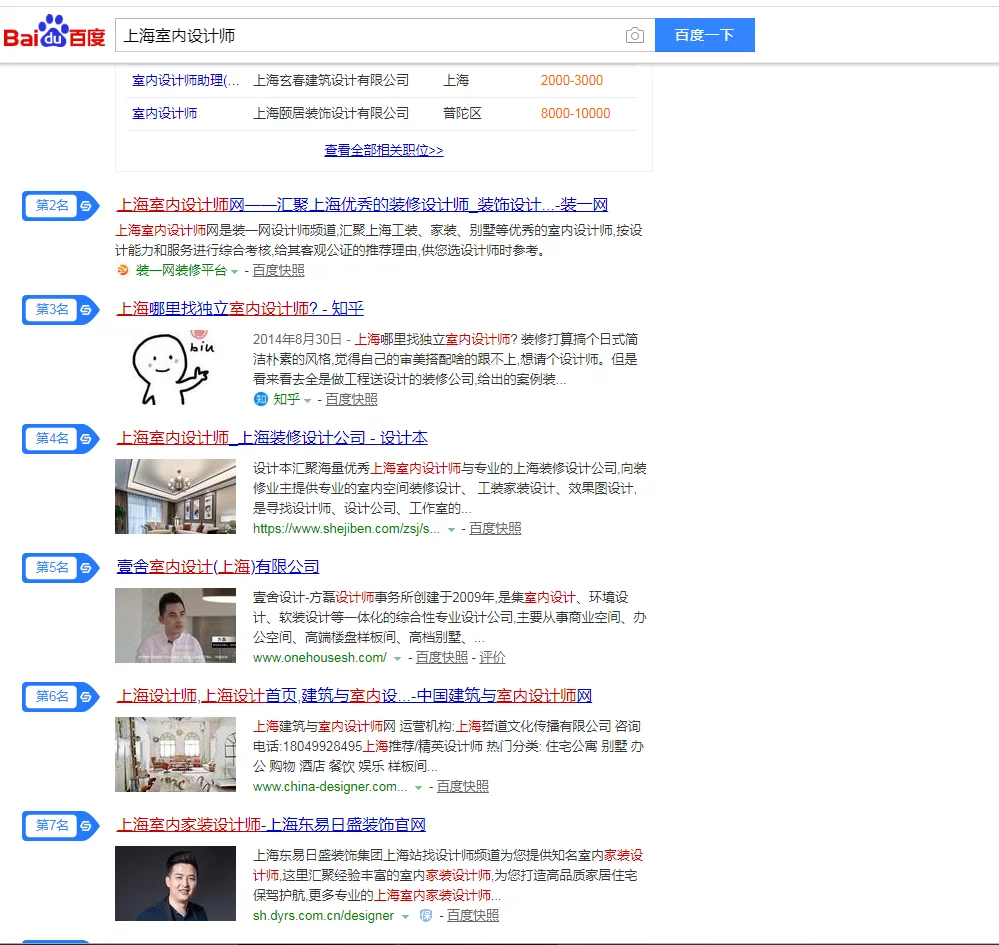Open the 上海室内设计师_上海装修设计公司 - 设计本 result

pos(272,438)
